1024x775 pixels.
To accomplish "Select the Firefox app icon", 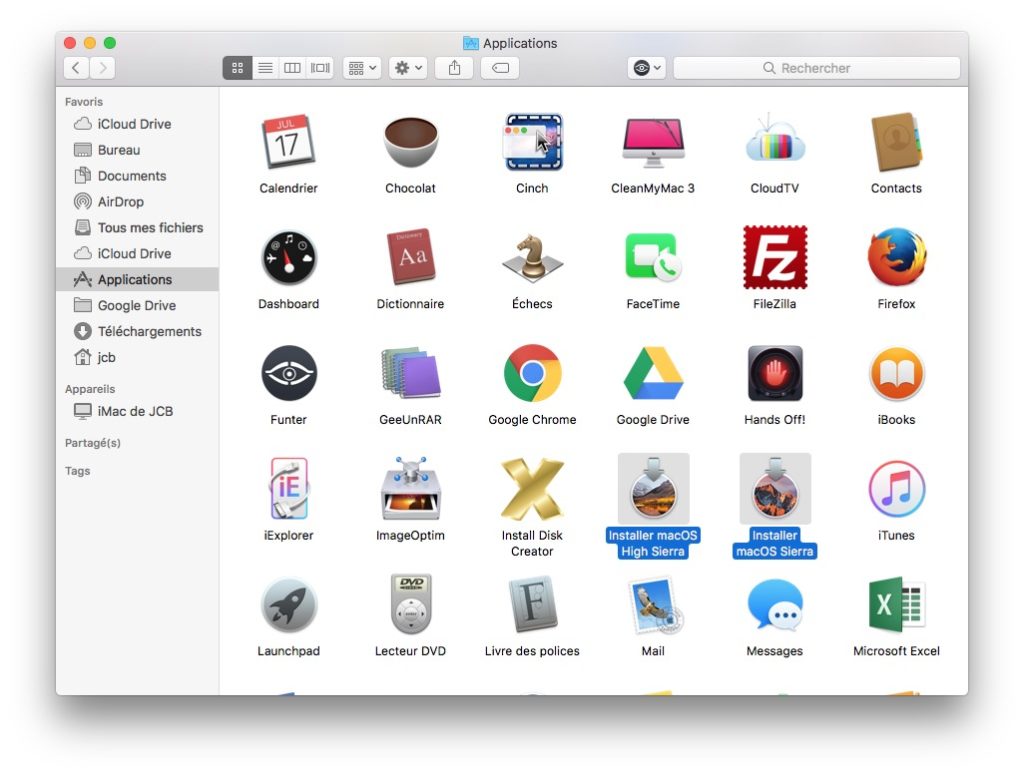I will click(x=897, y=257).
